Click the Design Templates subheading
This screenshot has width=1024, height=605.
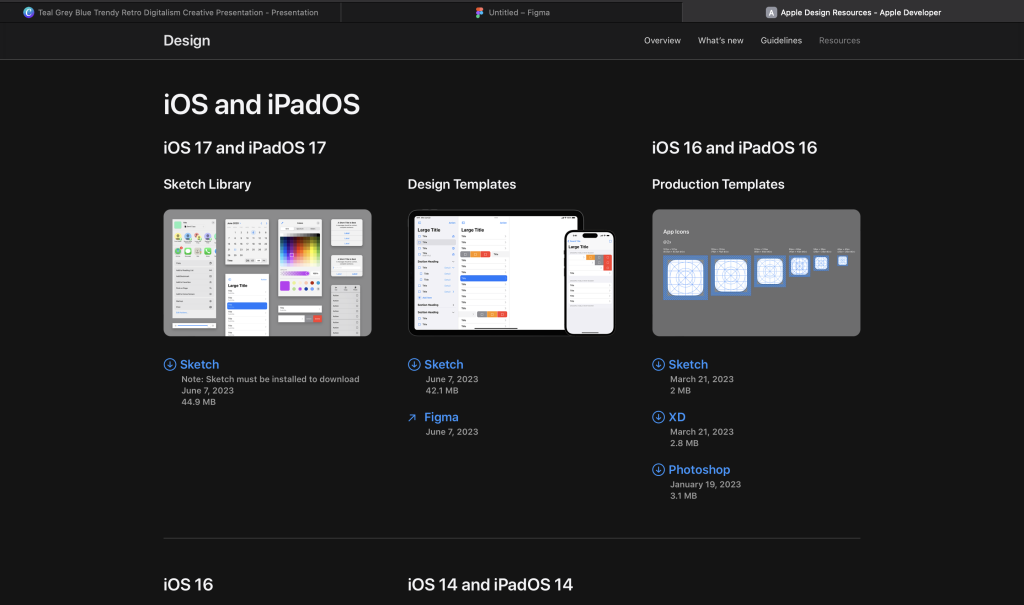(x=462, y=184)
